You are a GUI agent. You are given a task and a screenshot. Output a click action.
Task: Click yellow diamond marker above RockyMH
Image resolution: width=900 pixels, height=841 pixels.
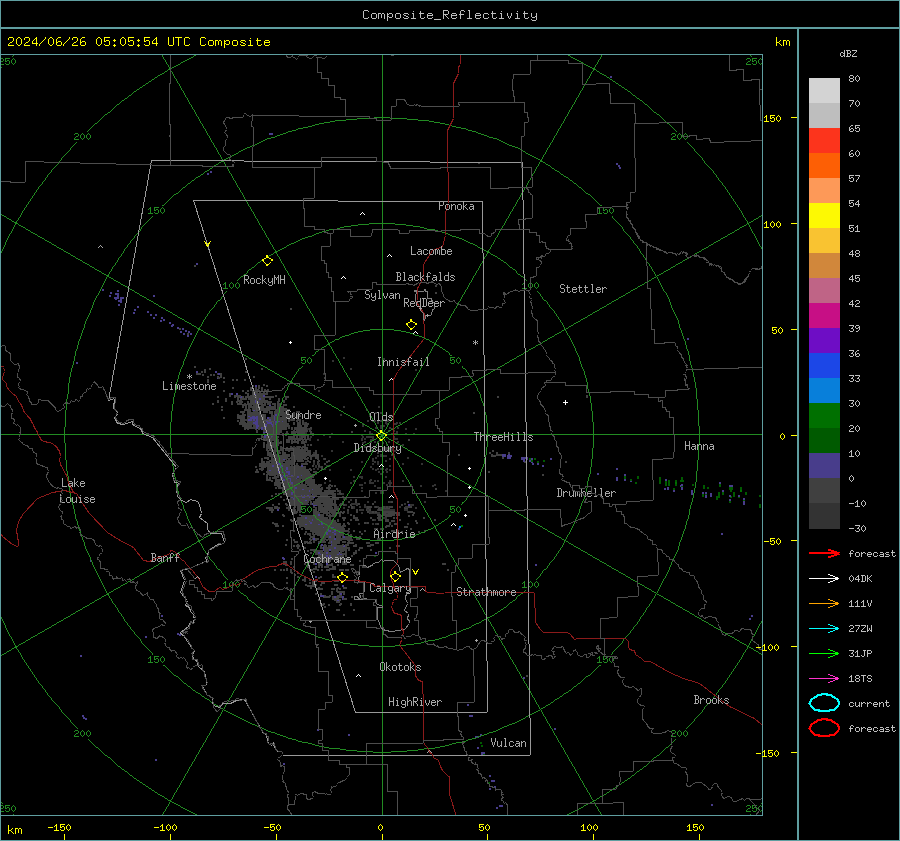[x=267, y=261]
